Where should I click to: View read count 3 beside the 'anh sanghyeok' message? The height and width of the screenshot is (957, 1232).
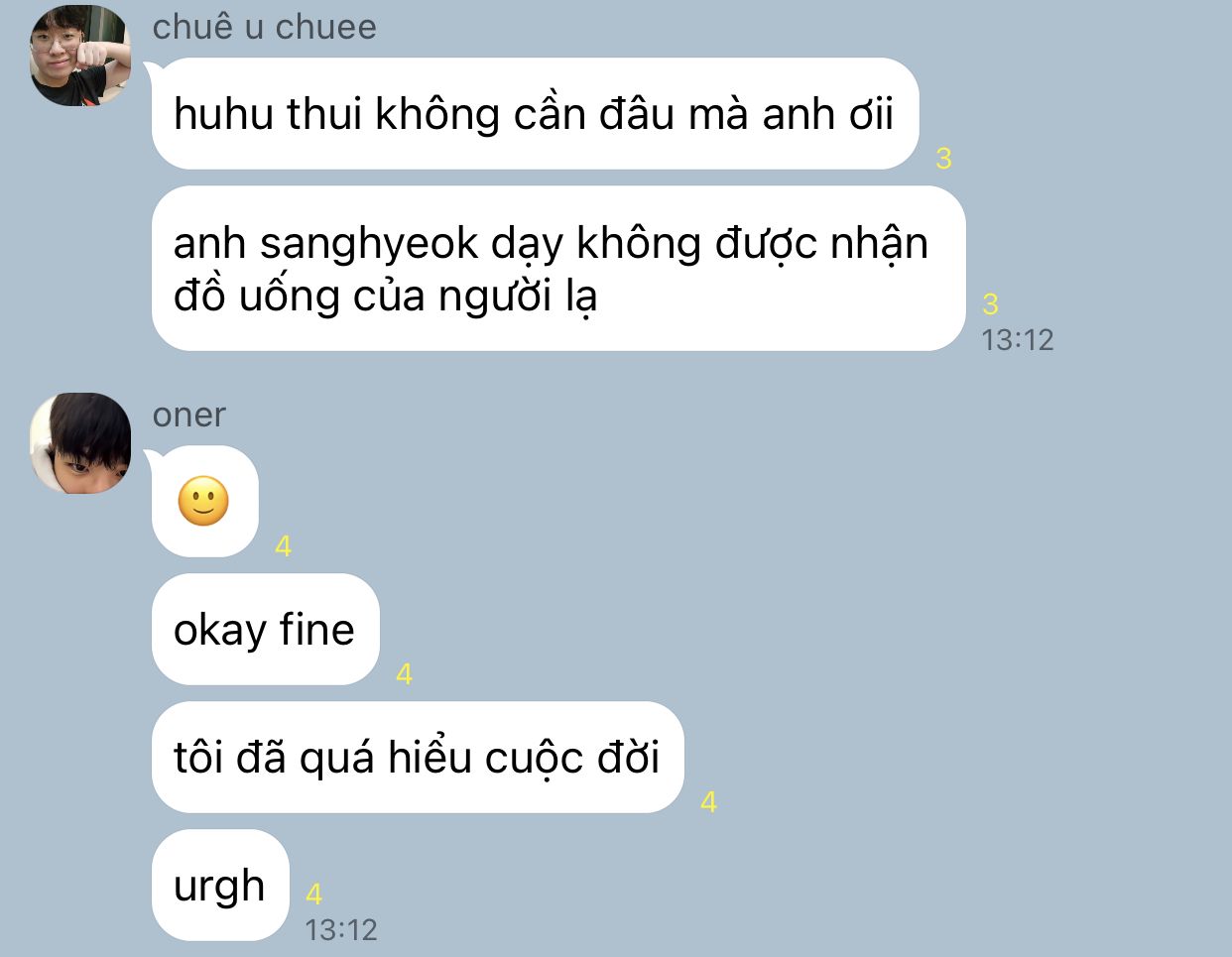(990, 303)
